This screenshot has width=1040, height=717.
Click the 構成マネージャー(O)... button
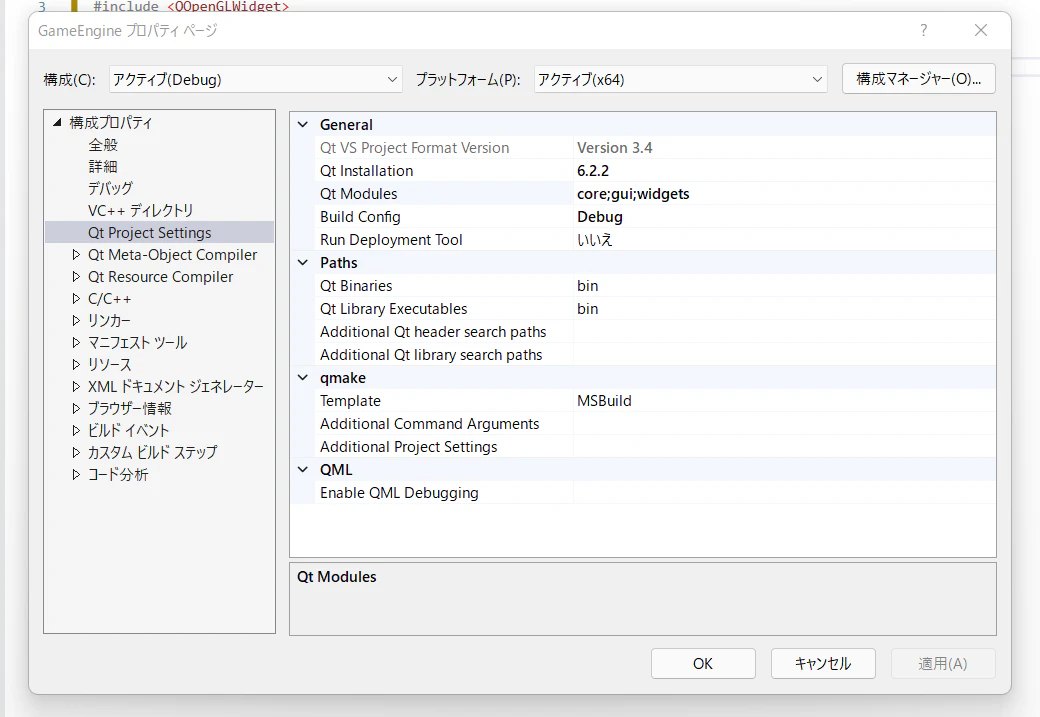pos(919,79)
